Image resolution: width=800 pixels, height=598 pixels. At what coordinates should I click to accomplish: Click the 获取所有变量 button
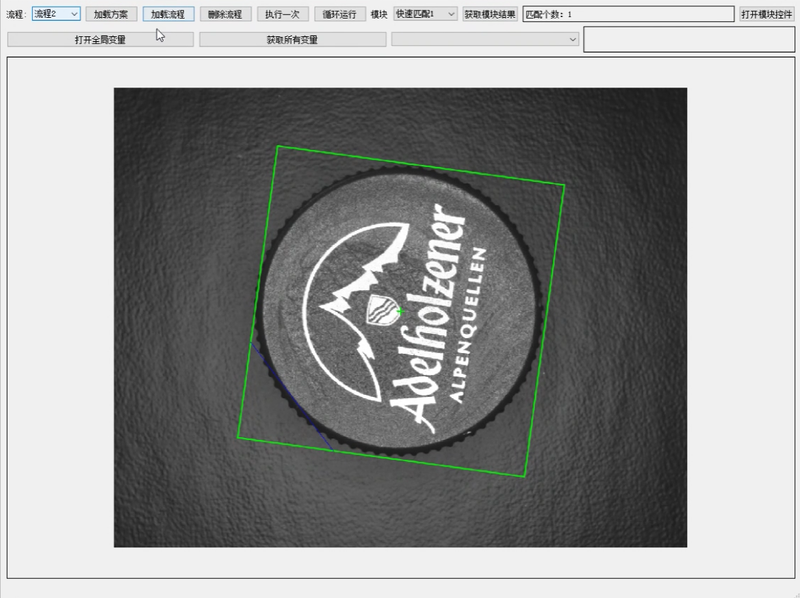292,39
